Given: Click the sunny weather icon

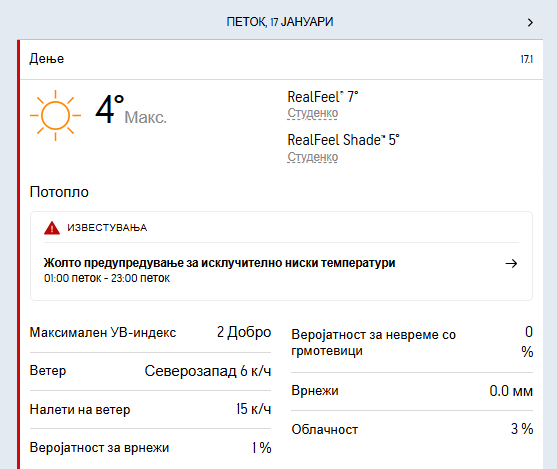Looking at the screenshot, I should (55, 115).
